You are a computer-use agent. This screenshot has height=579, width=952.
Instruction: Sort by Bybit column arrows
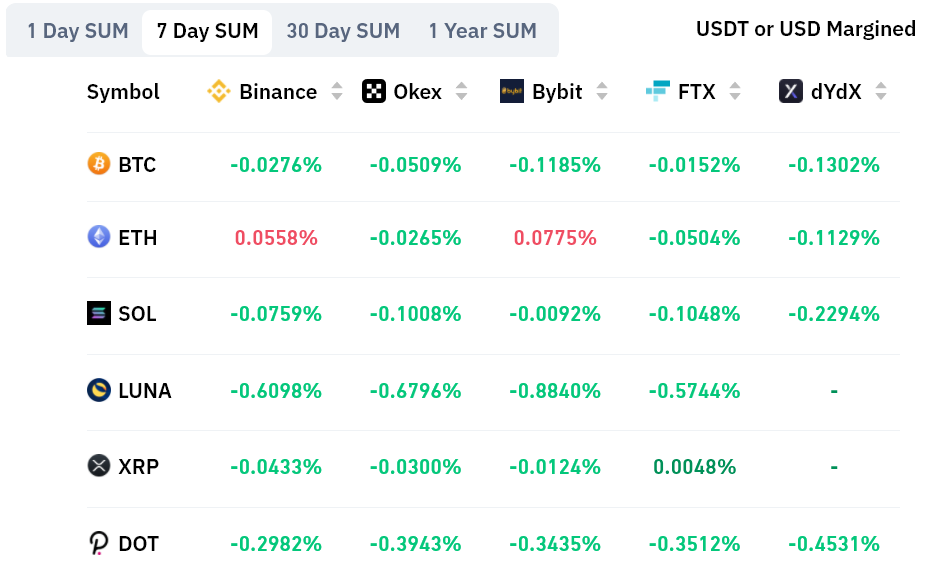coord(602,92)
